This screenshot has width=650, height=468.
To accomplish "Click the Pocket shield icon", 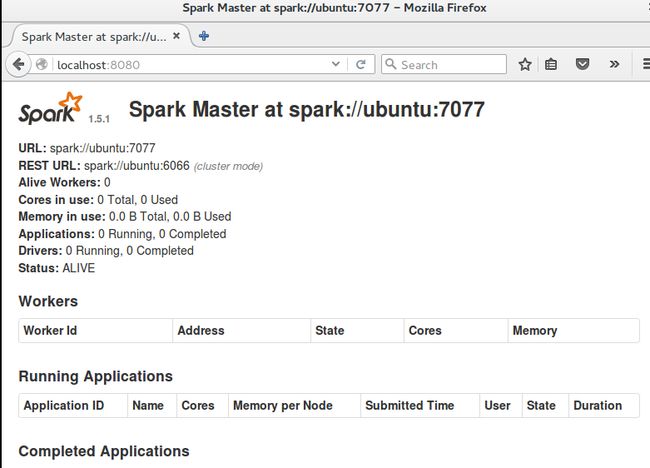I will pyautogui.click(x=582, y=64).
